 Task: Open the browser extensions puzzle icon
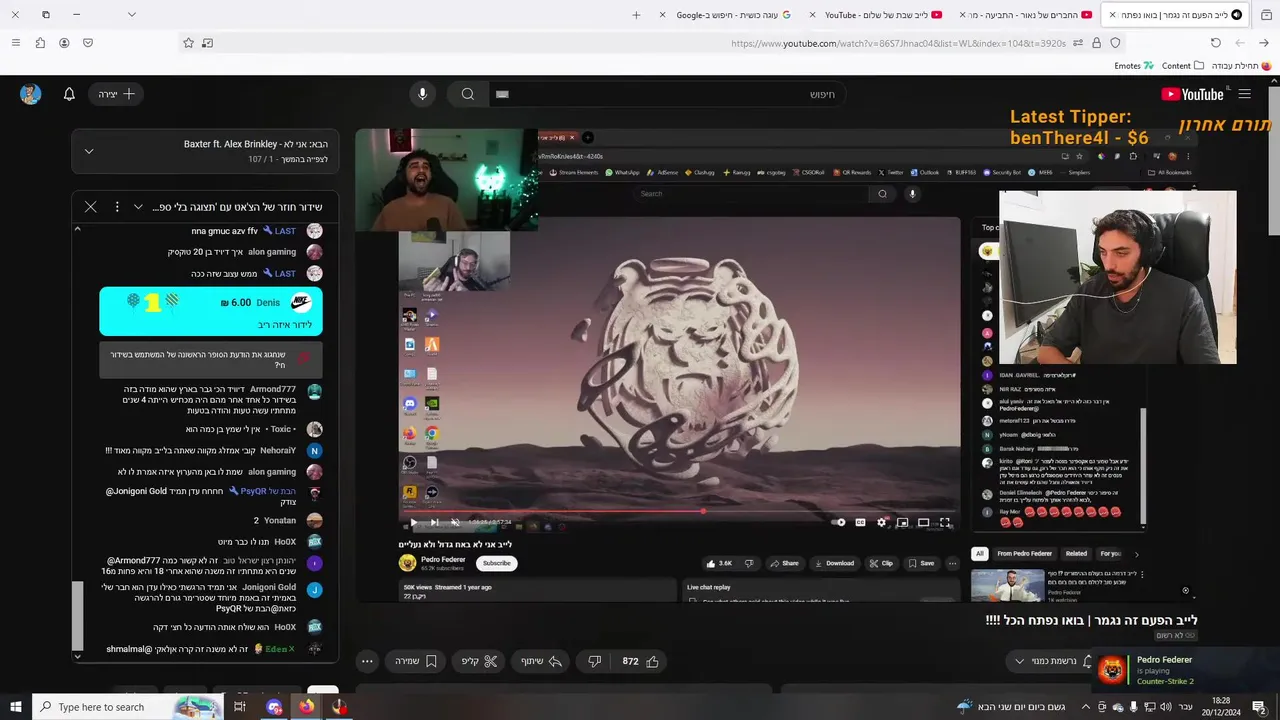coord(40,43)
